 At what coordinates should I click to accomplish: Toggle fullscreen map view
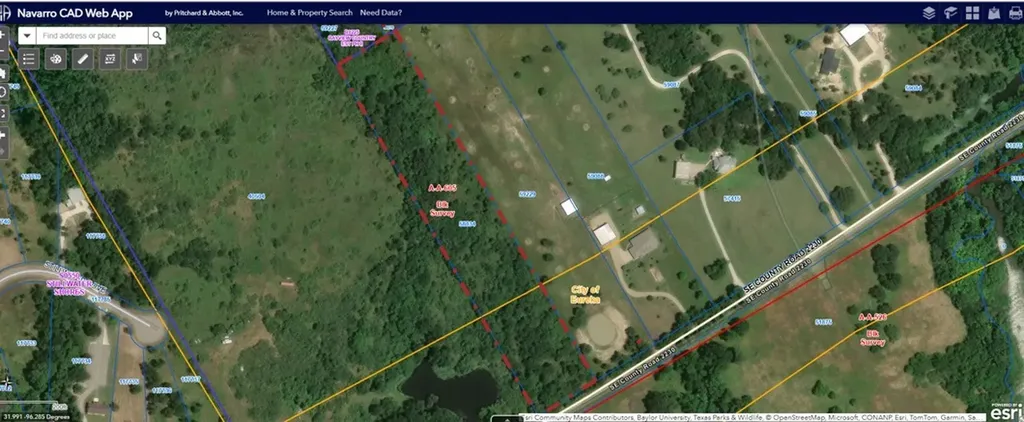tap(3, 114)
